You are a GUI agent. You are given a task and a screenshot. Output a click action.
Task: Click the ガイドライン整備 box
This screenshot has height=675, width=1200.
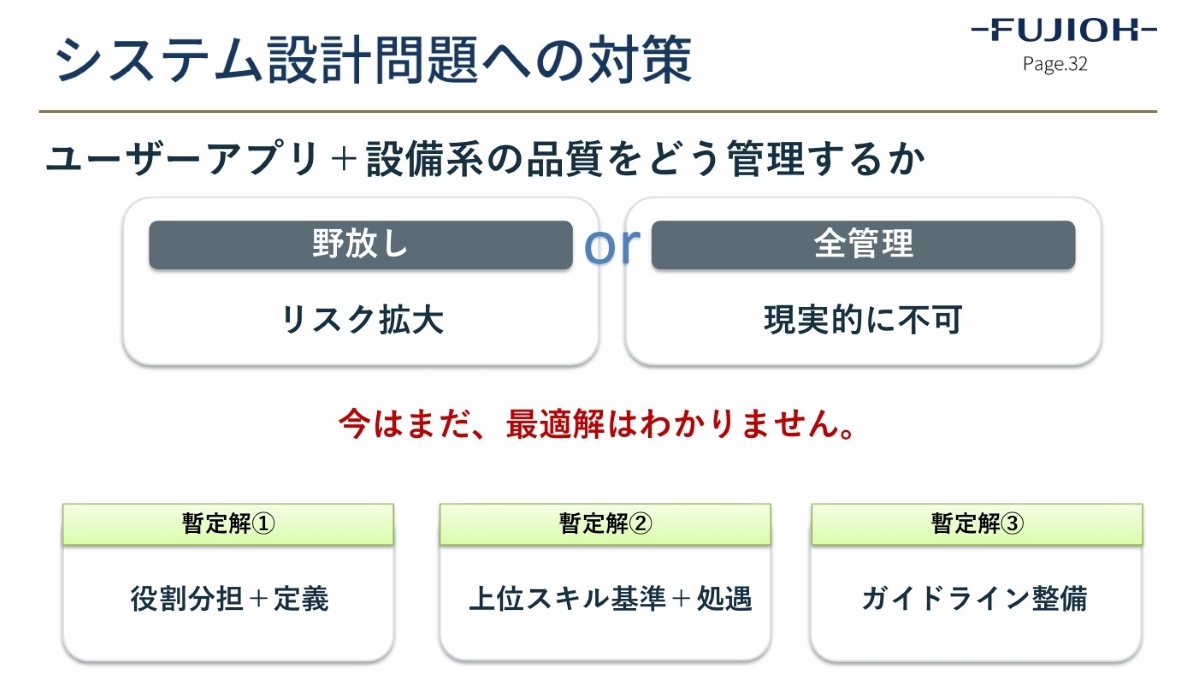977,603
